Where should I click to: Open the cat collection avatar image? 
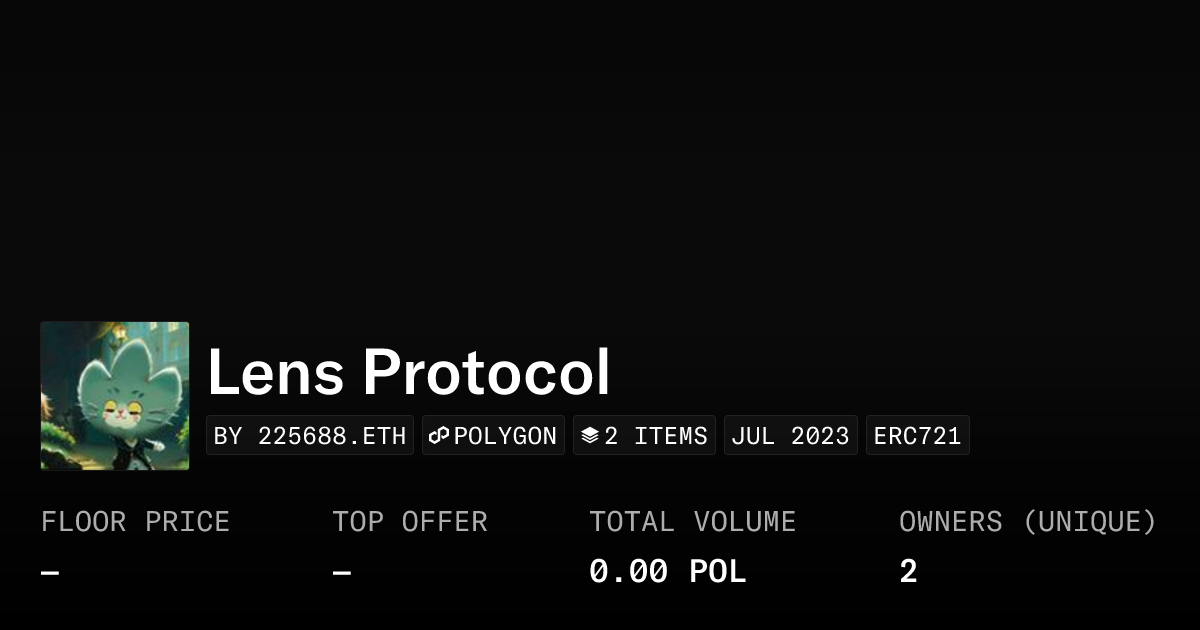click(115, 396)
